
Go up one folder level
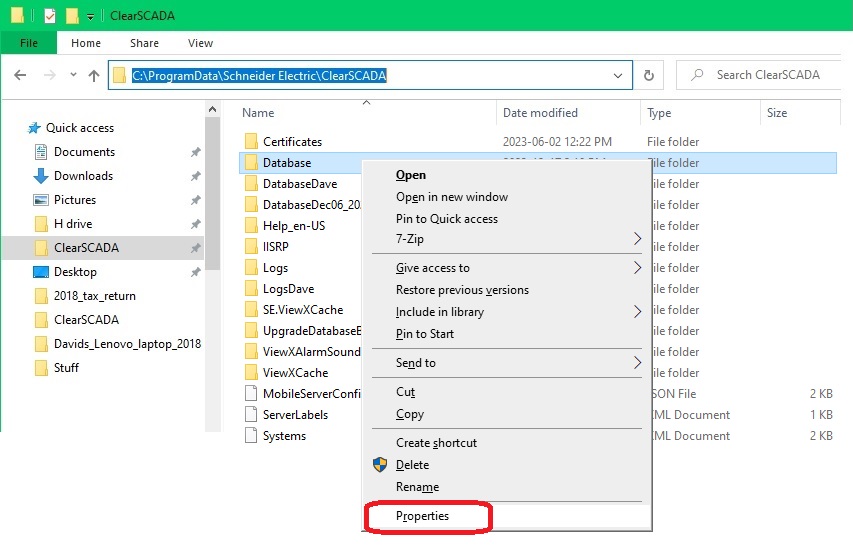pyautogui.click(x=94, y=76)
